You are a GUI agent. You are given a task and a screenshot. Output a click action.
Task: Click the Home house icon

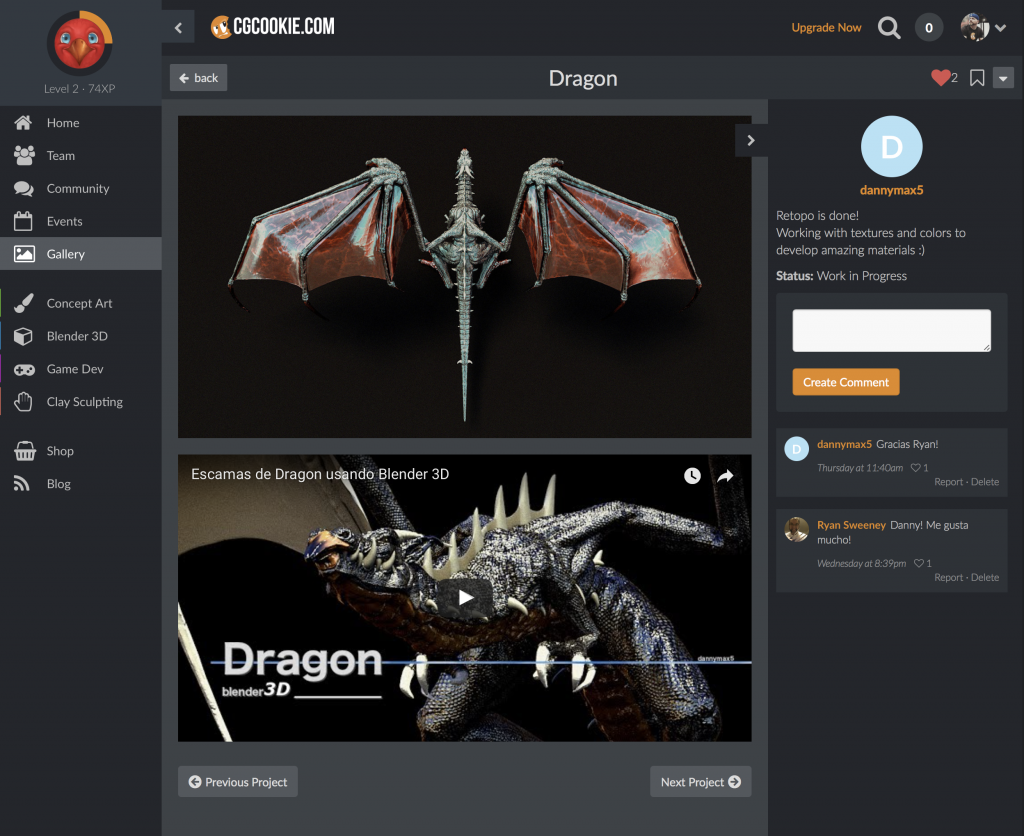click(24, 122)
